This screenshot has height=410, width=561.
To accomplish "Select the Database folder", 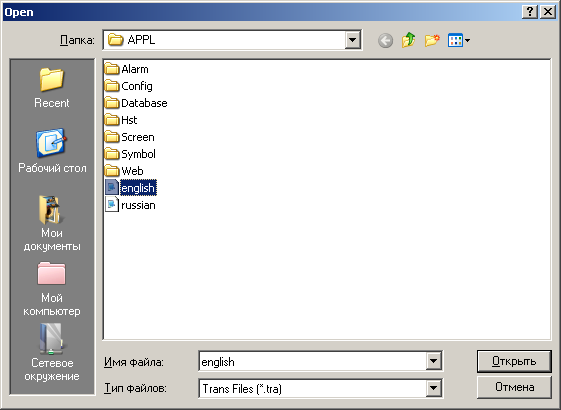I will pyautogui.click(x=136, y=103).
